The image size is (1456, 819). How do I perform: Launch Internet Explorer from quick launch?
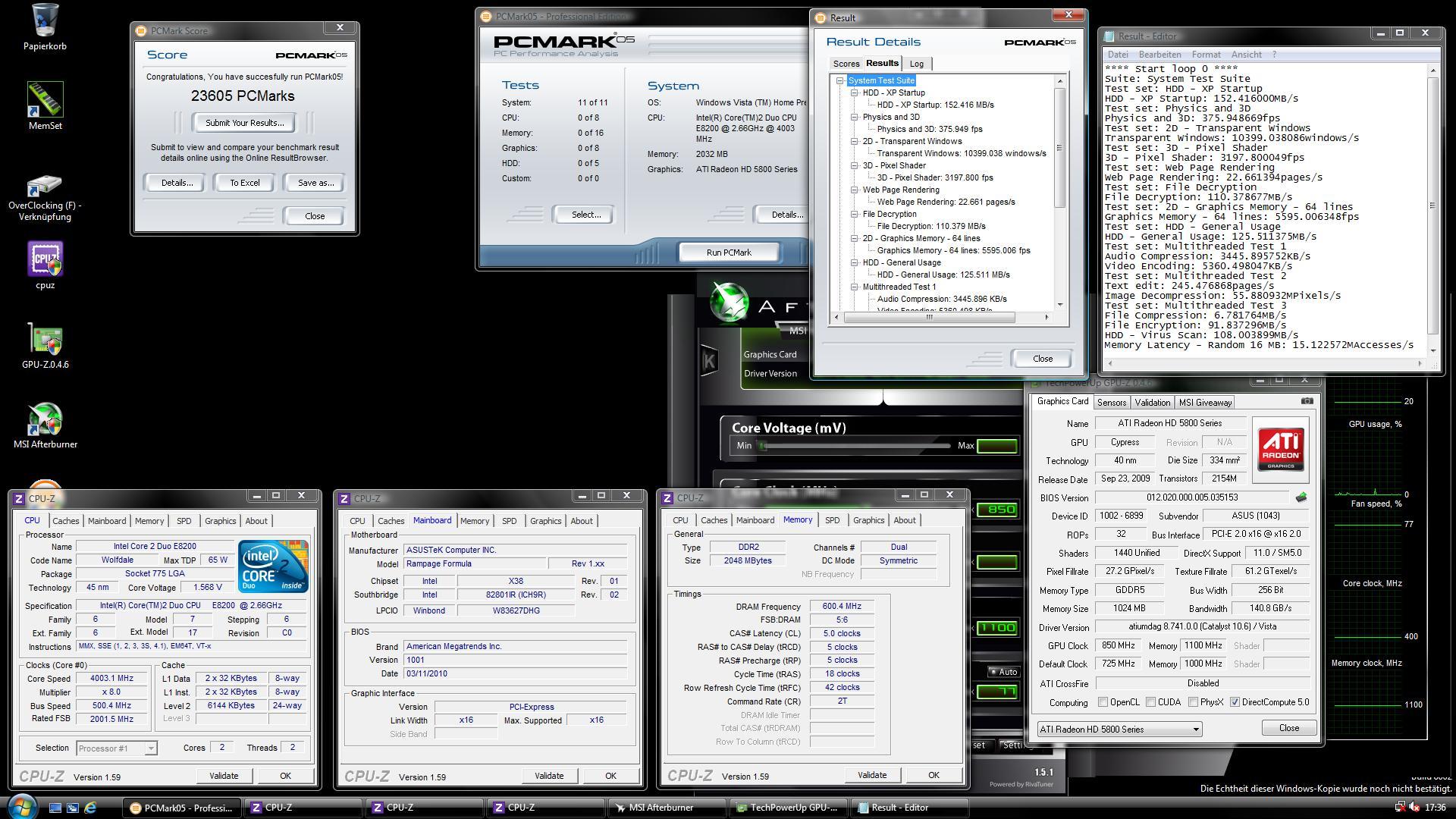(x=90, y=808)
